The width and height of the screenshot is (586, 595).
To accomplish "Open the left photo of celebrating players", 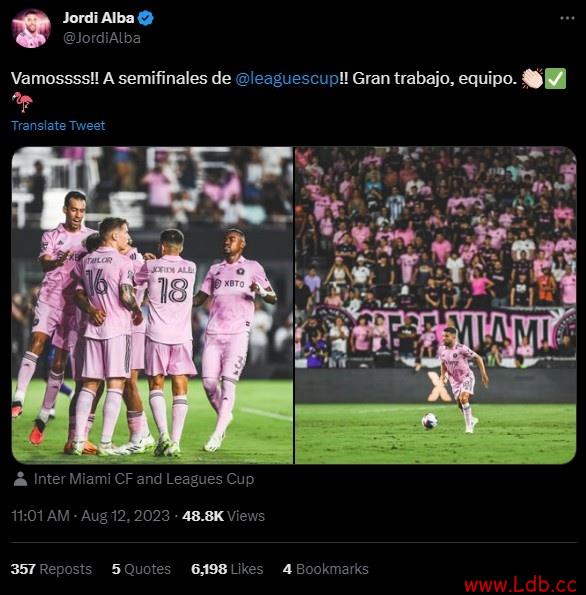I will click(152, 305).
